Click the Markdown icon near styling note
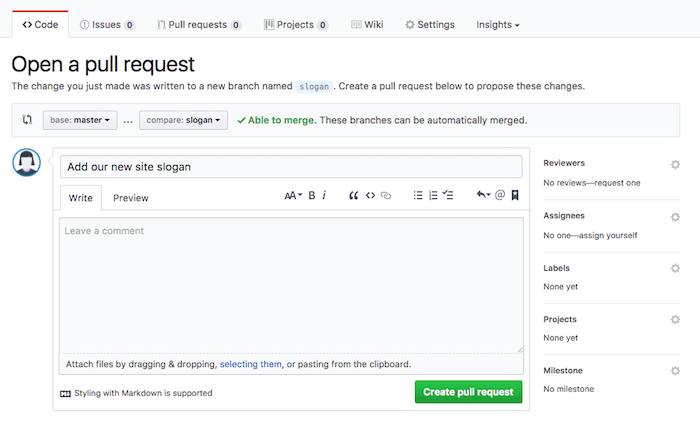Viewport: 700px width, 424px height. [65, 394]
